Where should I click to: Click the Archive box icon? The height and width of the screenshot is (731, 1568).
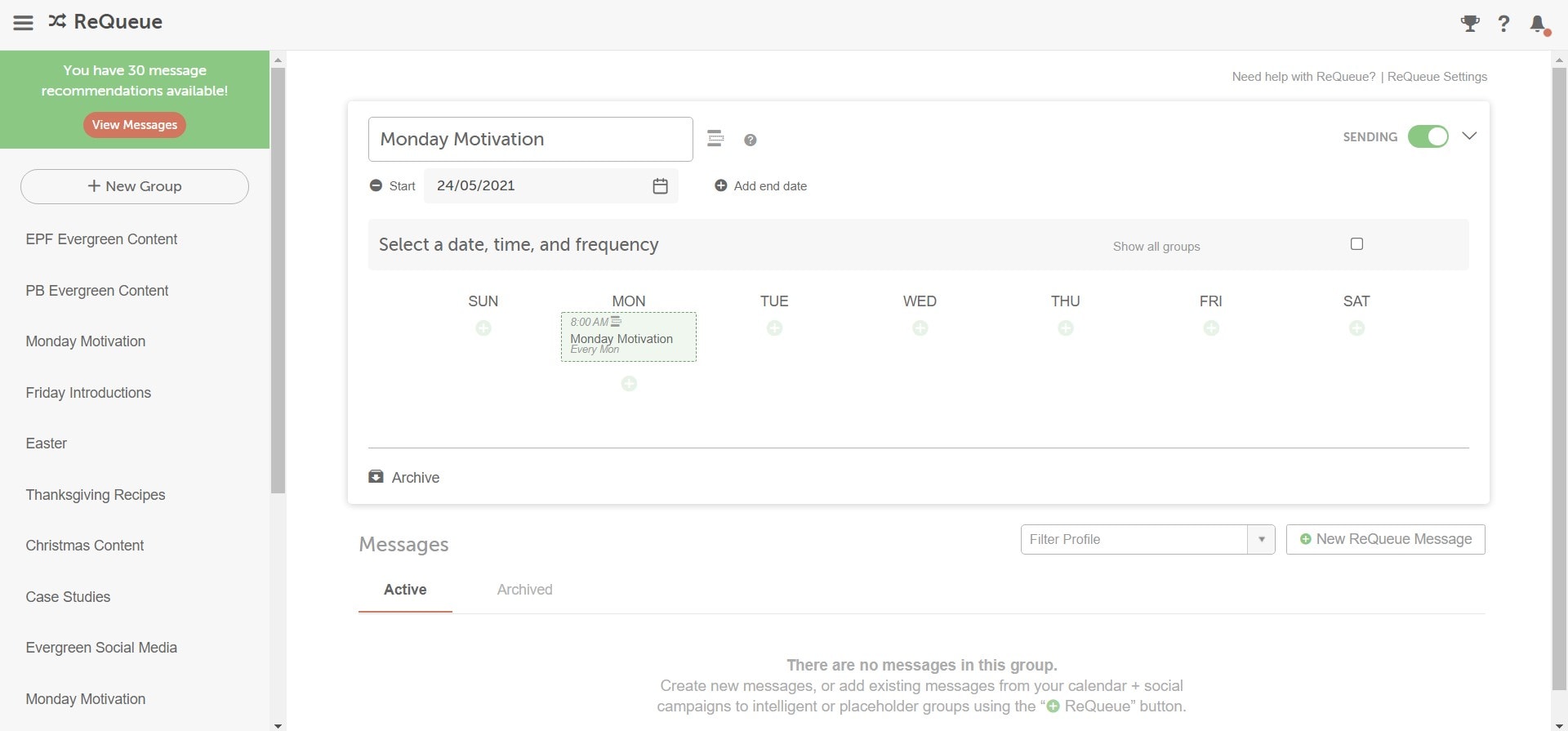[376, 477]
